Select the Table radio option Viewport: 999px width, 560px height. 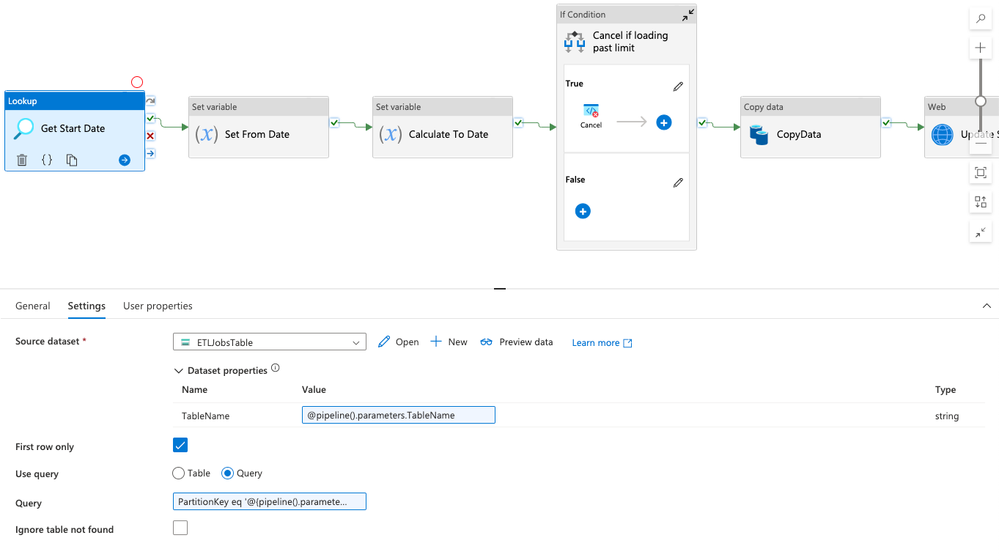[x=179, y=473]
